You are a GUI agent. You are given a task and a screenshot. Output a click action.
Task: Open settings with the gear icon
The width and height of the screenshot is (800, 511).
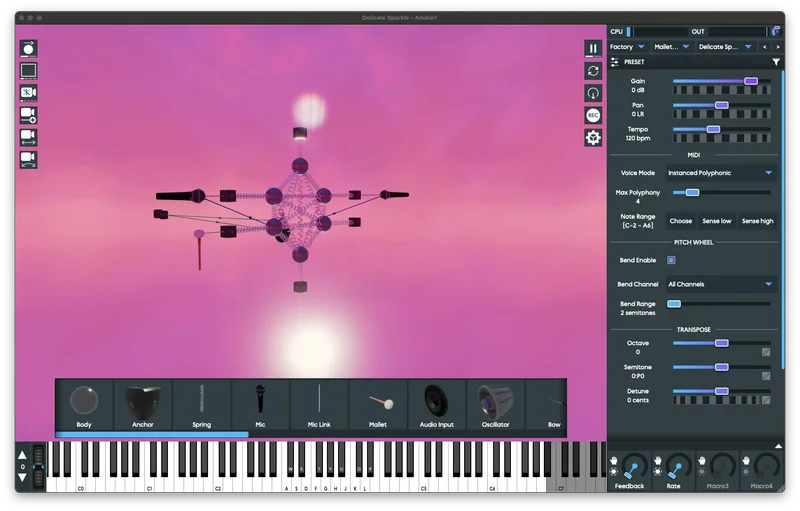click(x=593, y=138)
